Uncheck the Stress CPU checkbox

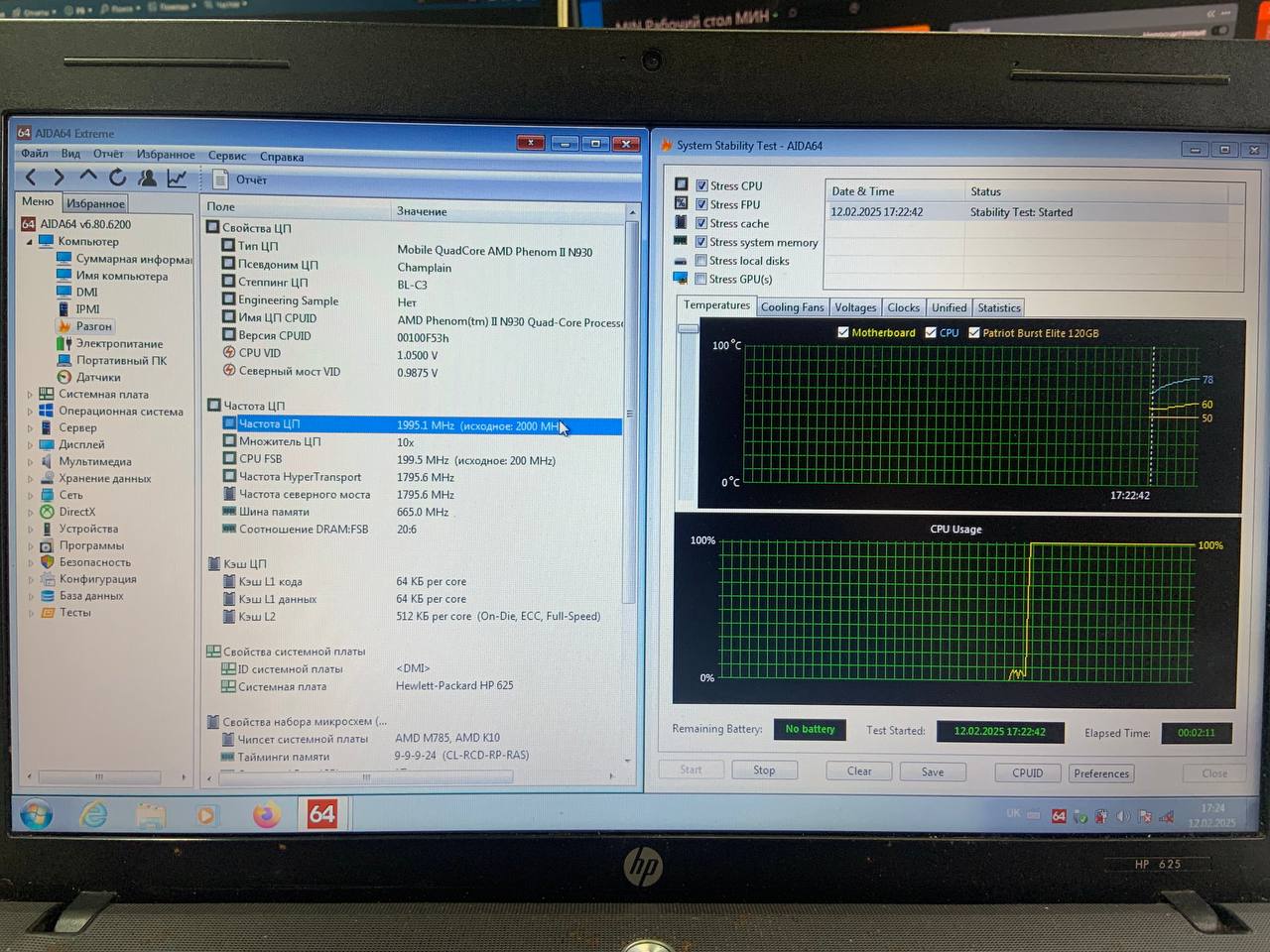[x=701, y=185]
